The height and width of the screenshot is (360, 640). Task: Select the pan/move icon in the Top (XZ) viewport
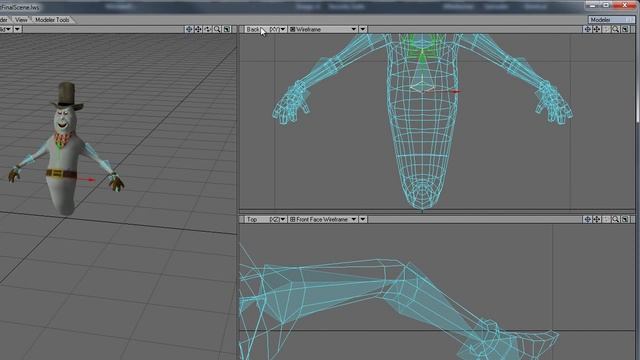point(597,220)
